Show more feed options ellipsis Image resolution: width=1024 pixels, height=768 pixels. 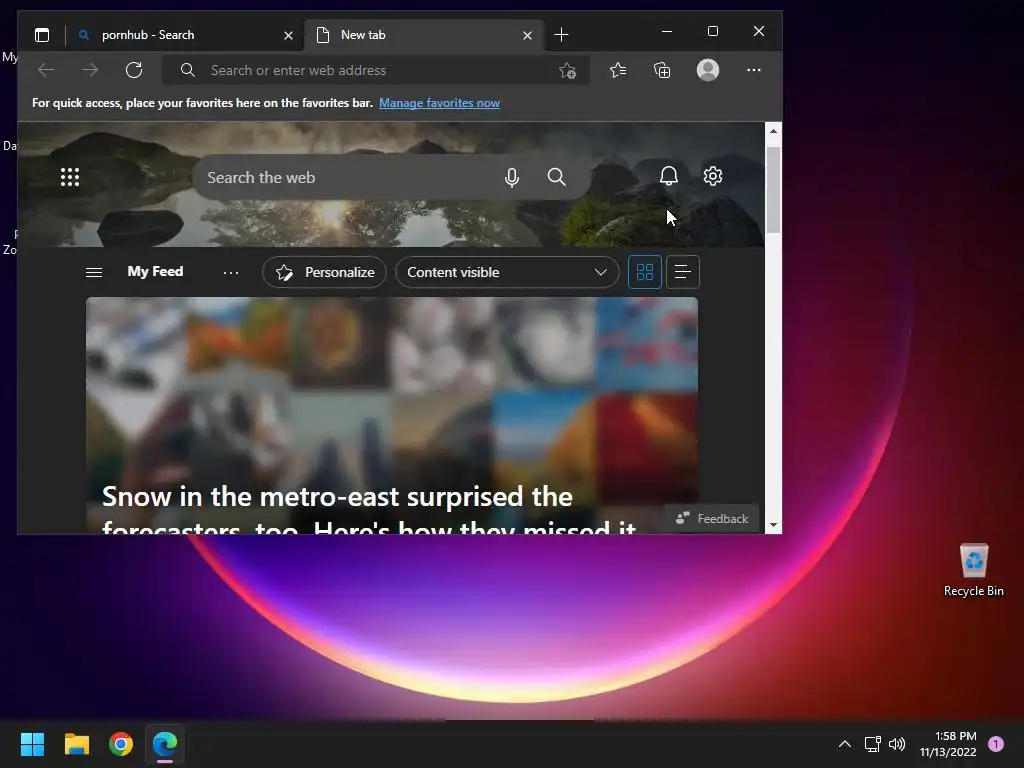pyautogui.click(x=231, y=272)
